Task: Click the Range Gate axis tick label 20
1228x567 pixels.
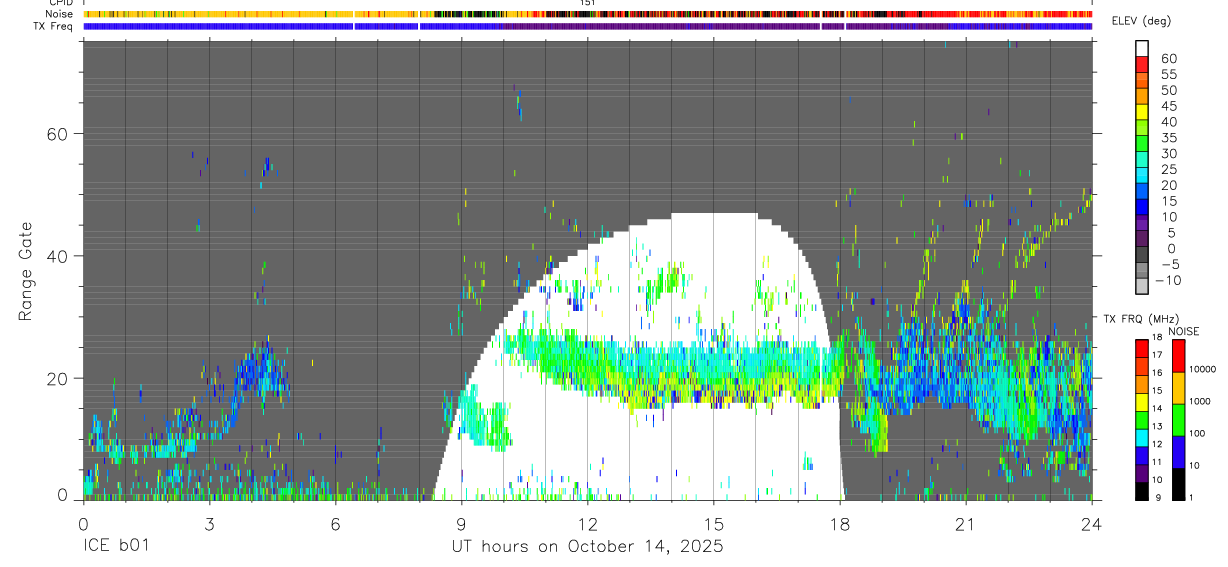Action: [x=57, y=378]
